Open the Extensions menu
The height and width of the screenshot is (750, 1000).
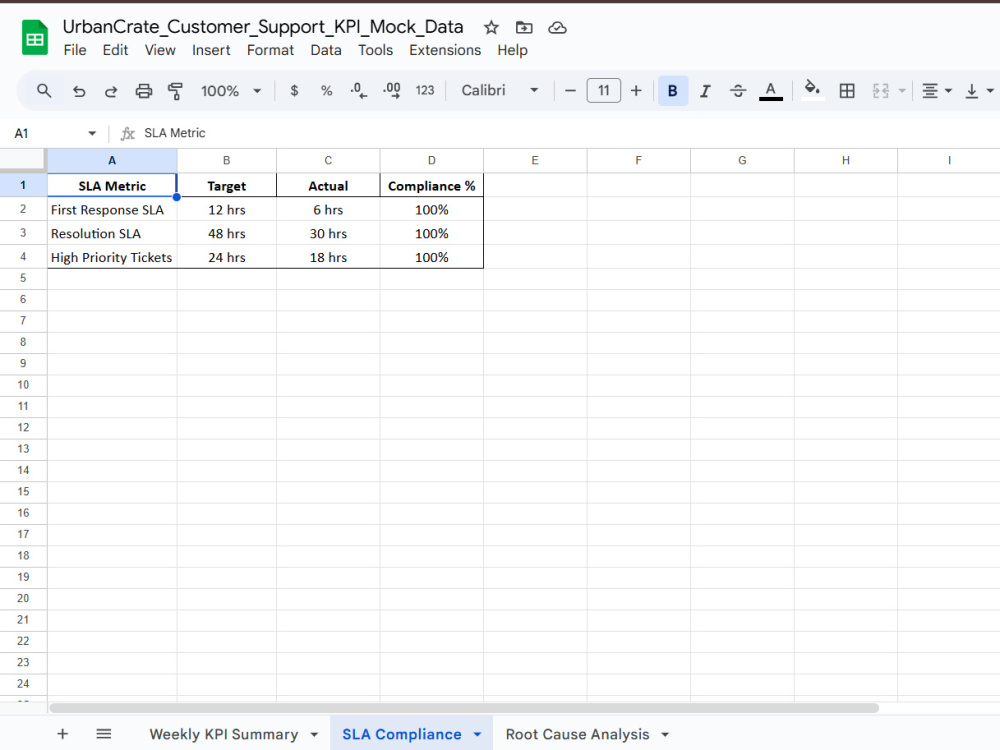[x=445, y=50]
